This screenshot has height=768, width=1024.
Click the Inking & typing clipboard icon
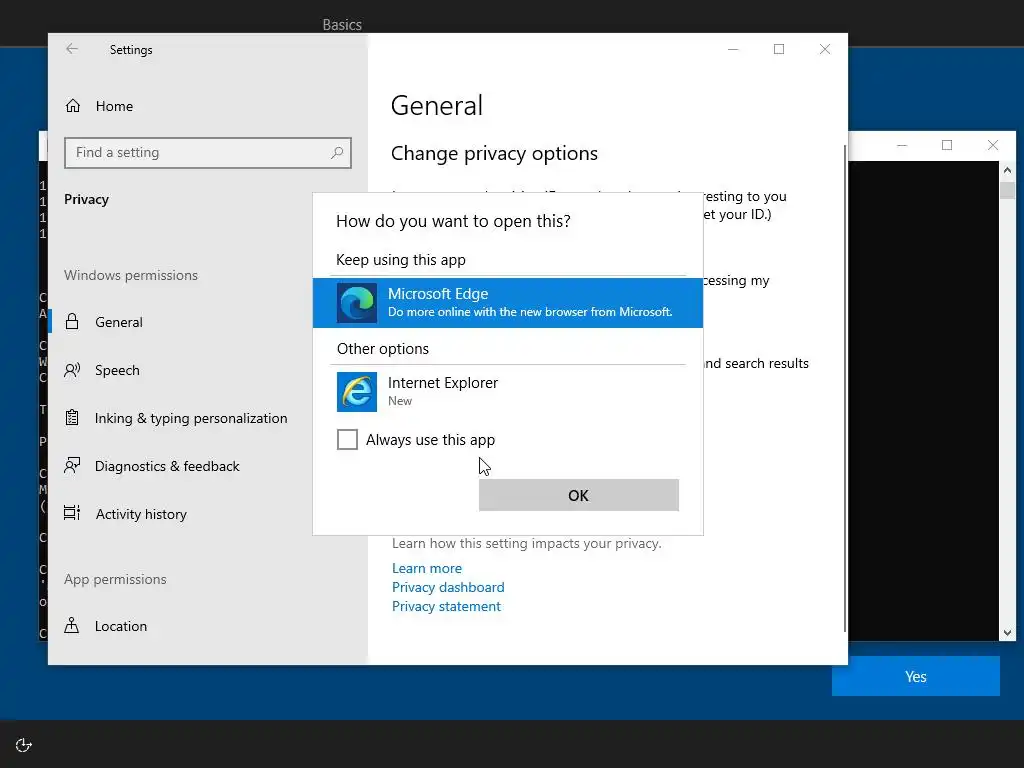point(72,418)
